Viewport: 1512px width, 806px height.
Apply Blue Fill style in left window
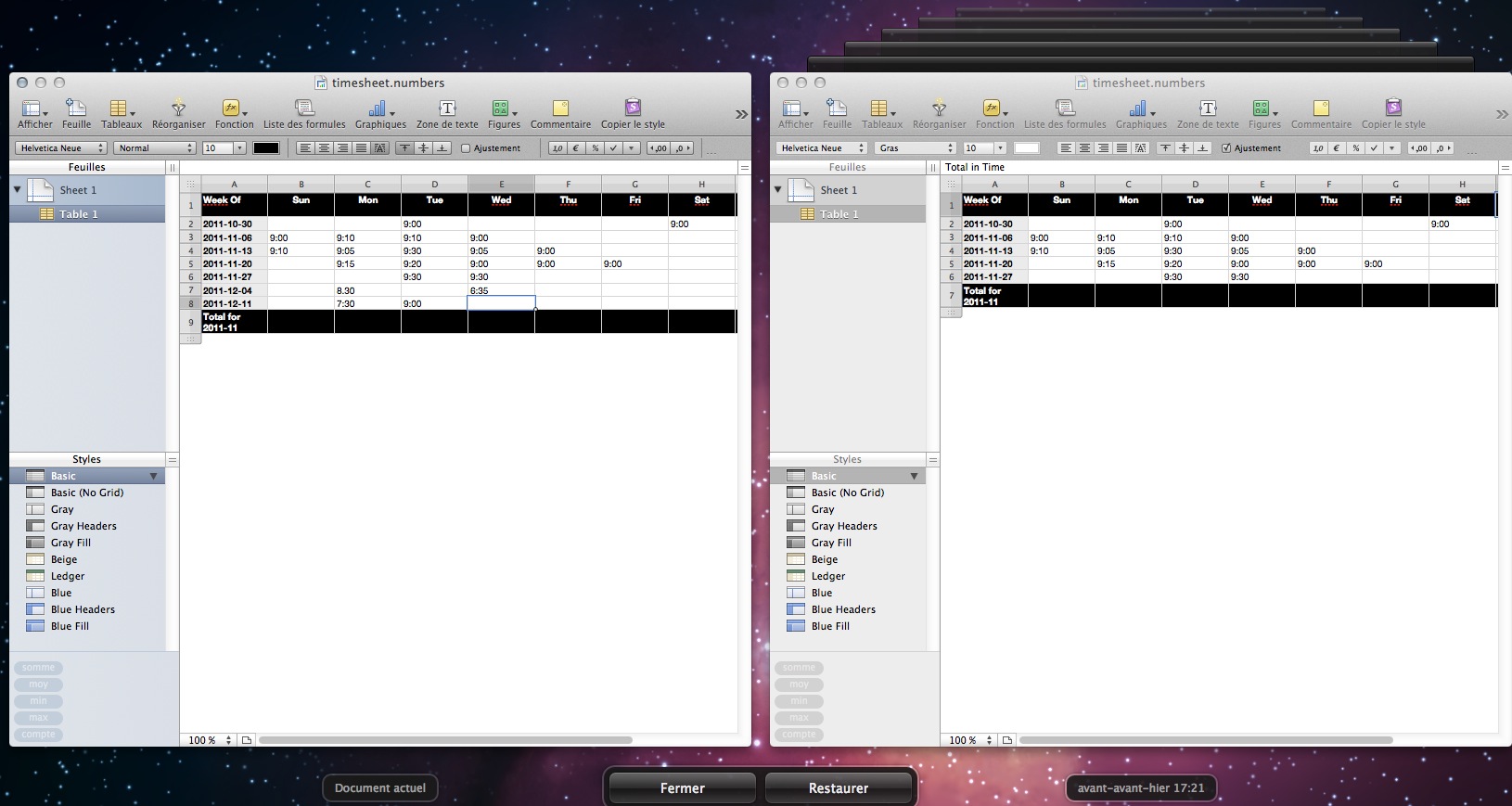coord(87,626)
